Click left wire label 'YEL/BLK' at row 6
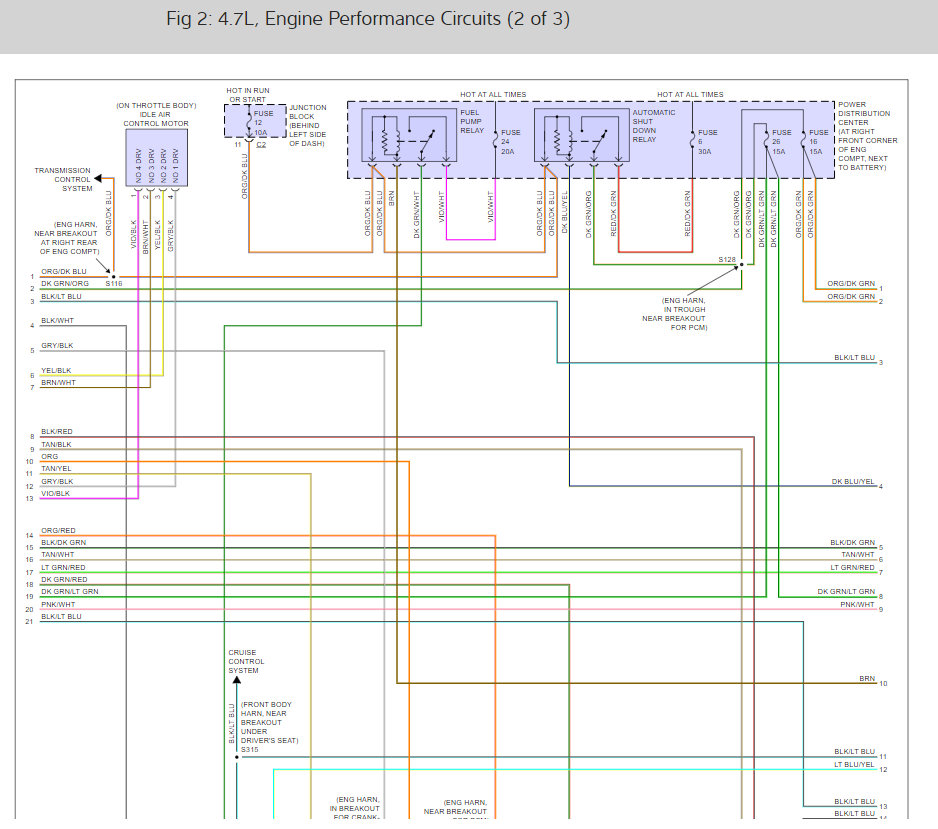Viewport: 938px width, 829px height. (56, 370)
